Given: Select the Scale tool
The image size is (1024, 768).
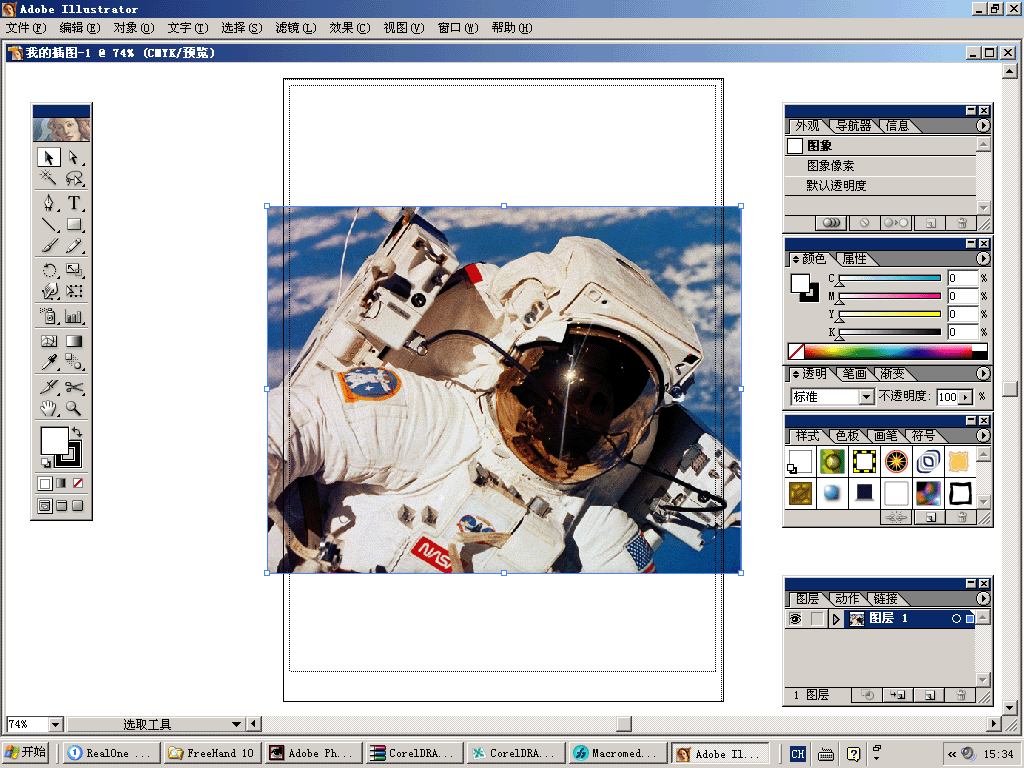Looking at the screenshot, I should pyautogui.click(x=73, y=270).
